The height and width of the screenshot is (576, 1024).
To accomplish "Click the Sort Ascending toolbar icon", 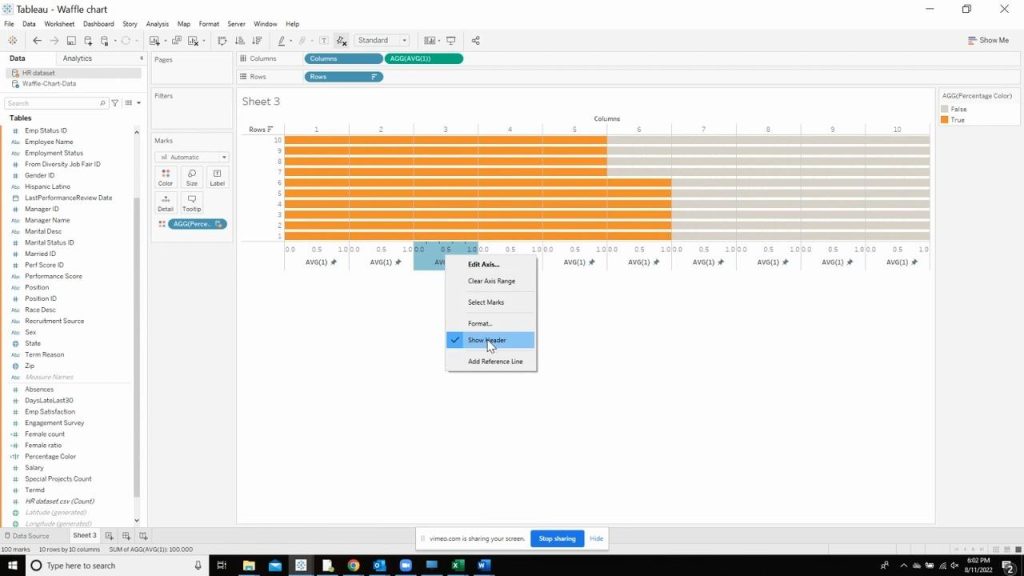I will pos(240,41).
